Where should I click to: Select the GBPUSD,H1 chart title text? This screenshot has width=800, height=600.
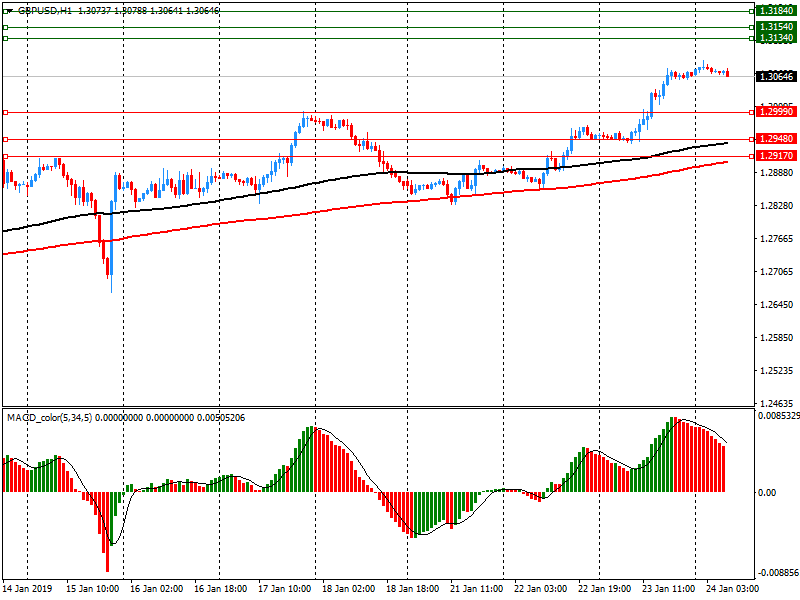45,10
